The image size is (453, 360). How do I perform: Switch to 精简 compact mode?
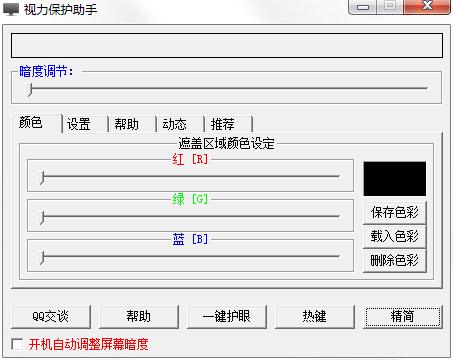pyautogui.click(x=403, y=316)
